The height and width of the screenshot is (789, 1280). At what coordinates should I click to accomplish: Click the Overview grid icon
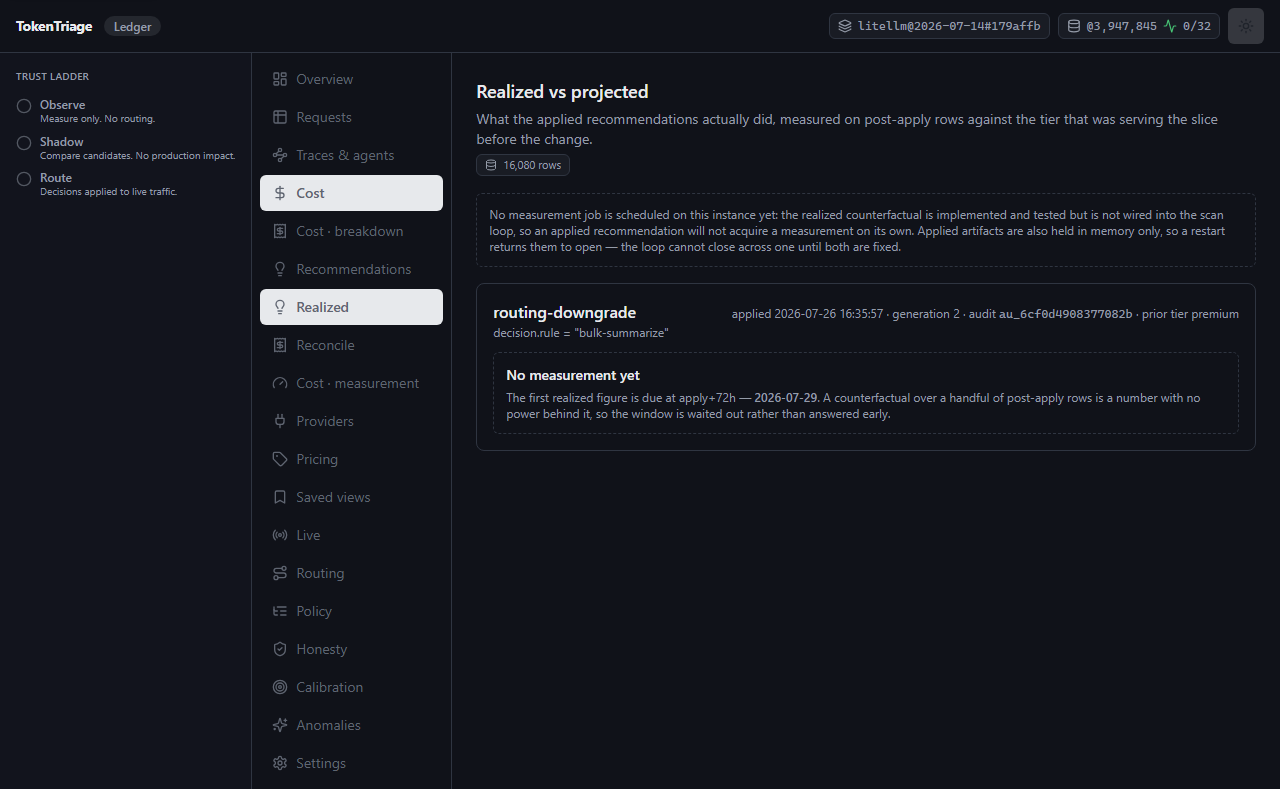[x=280, y=79]
